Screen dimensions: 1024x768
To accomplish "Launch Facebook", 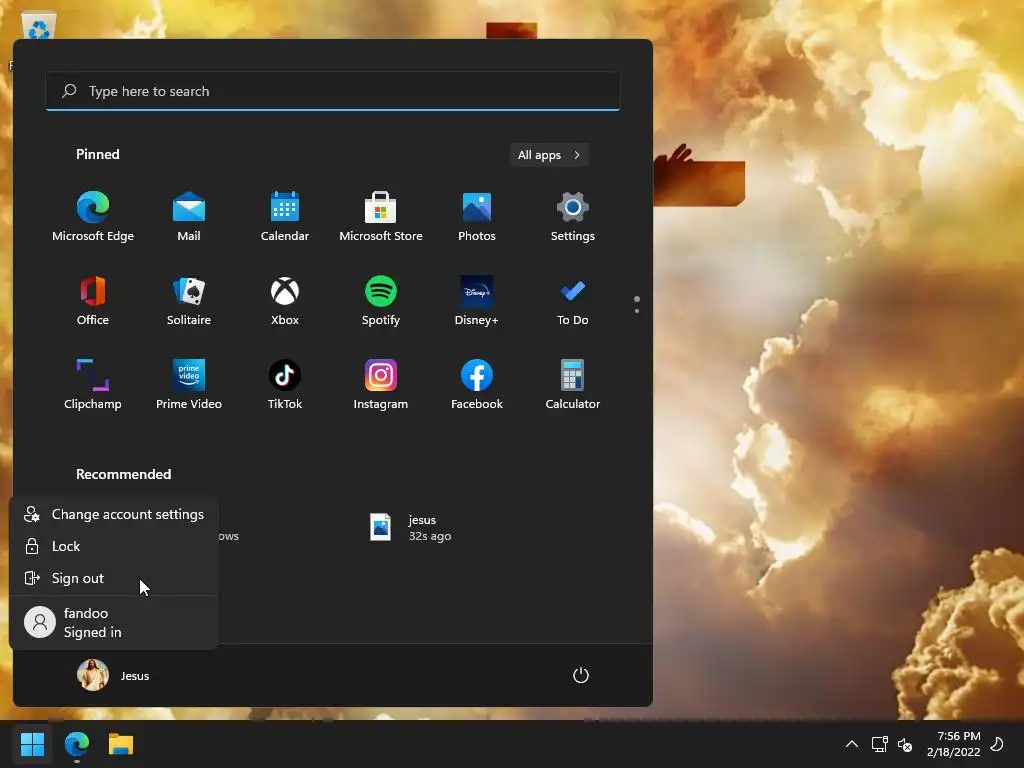I will (x=477, y=385).
